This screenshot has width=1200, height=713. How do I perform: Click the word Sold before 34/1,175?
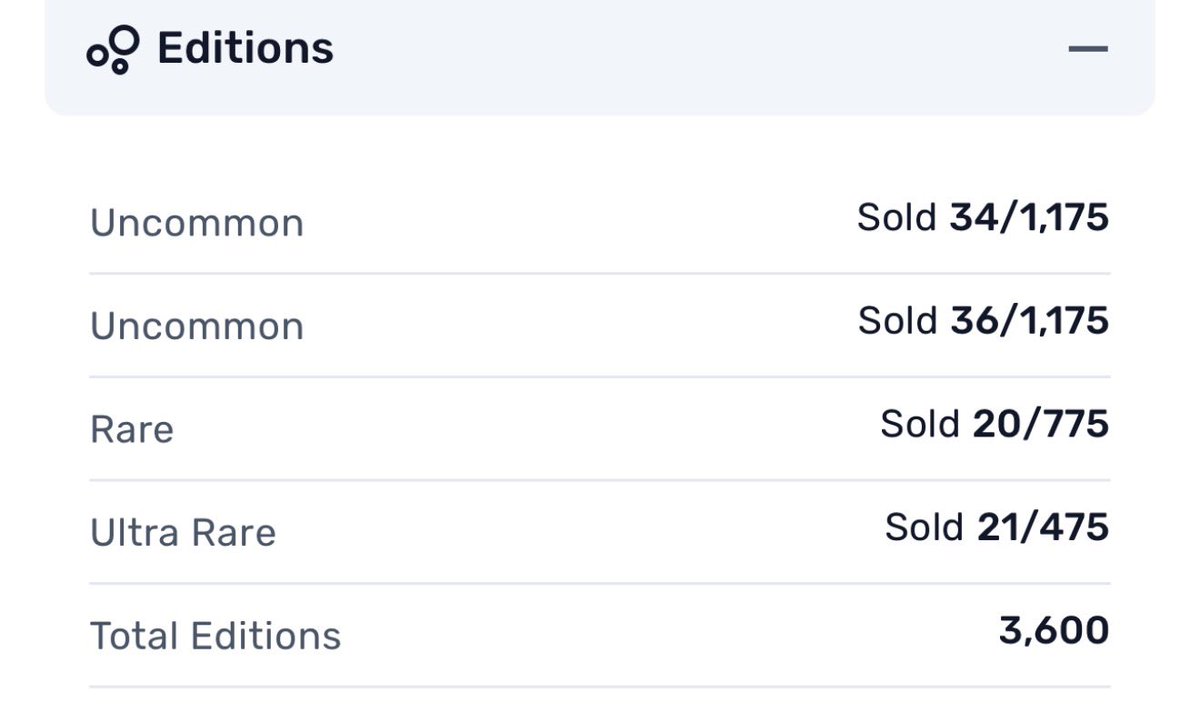897,217
